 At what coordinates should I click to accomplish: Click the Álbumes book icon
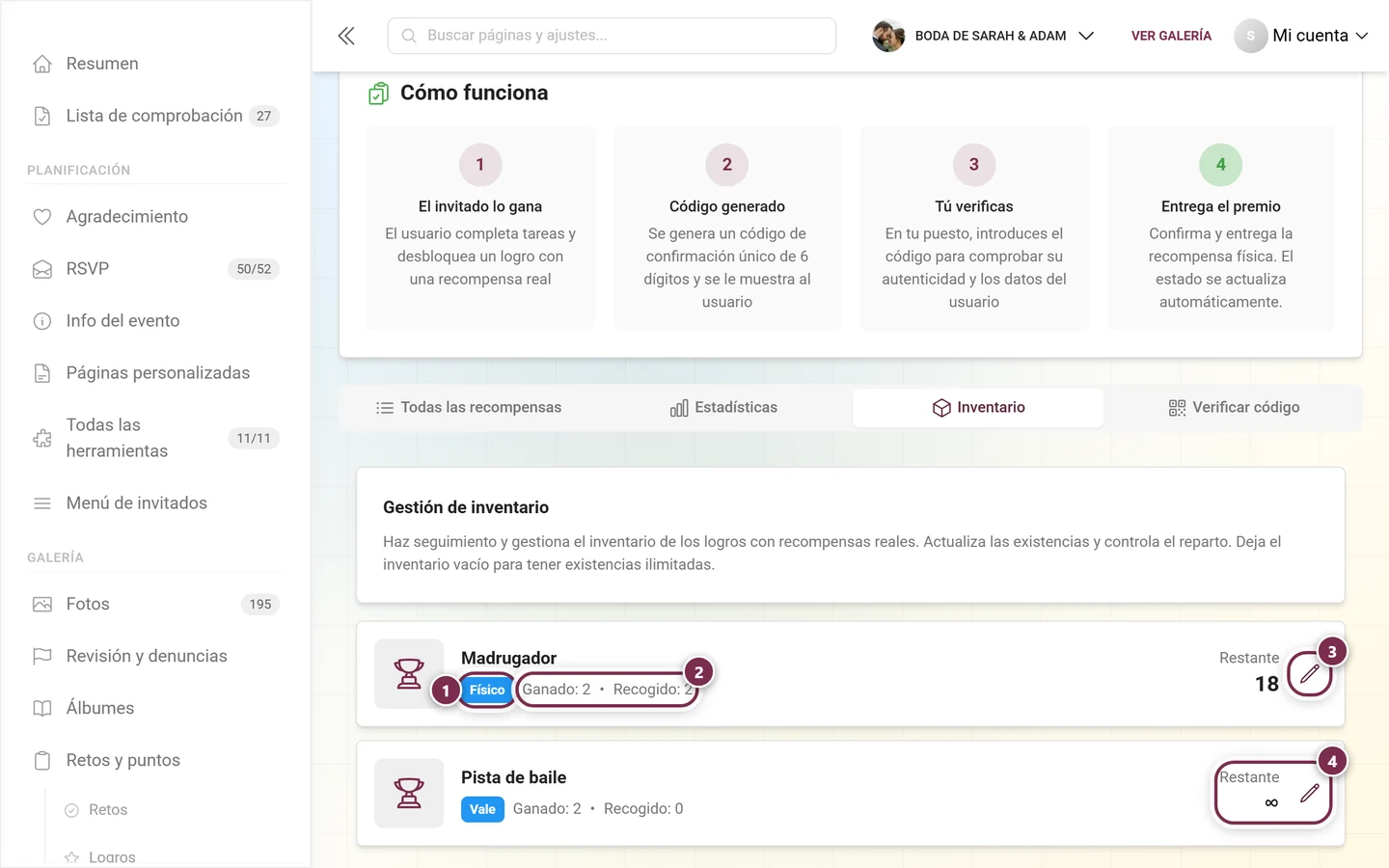pos(42,709)
